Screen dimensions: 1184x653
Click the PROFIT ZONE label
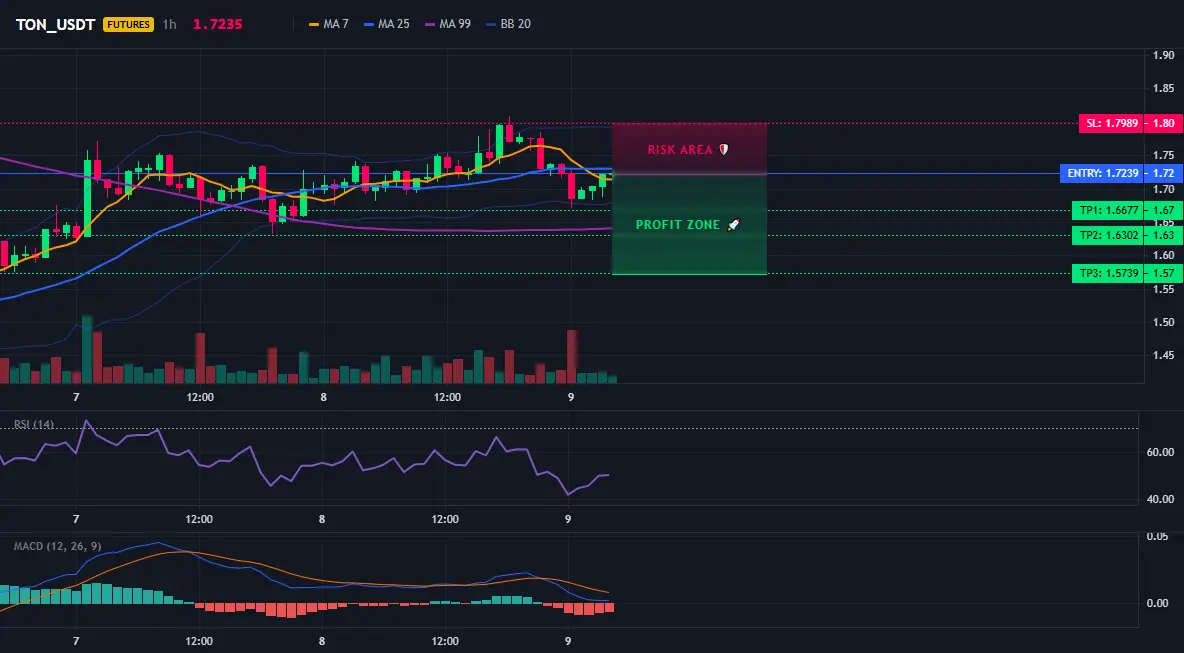click(678, 225)
